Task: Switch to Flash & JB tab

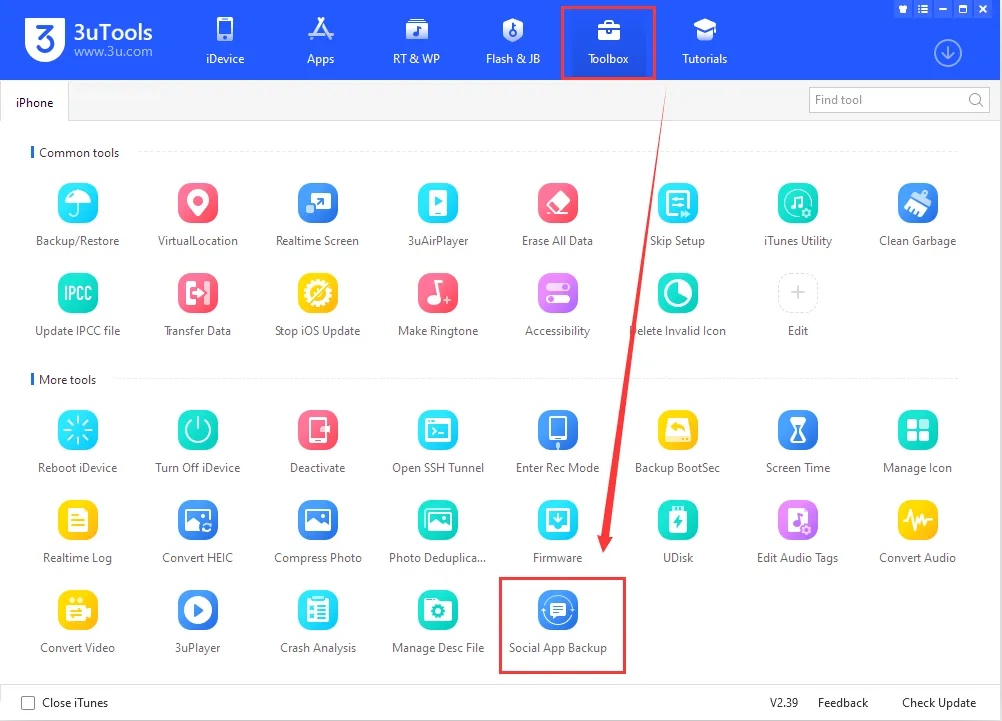Action: 513,42
